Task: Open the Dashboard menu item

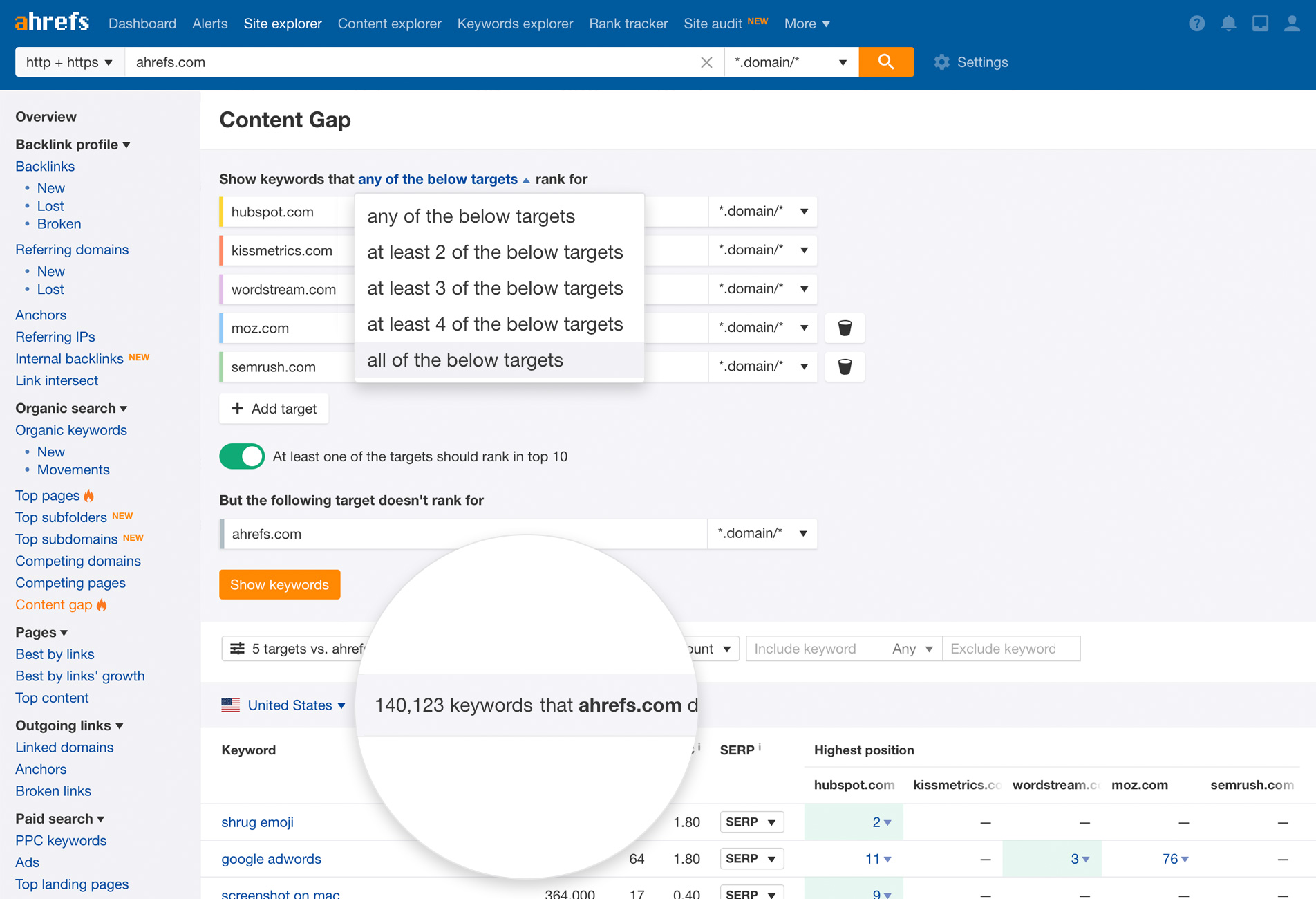Action: click(x=142, y=23)
